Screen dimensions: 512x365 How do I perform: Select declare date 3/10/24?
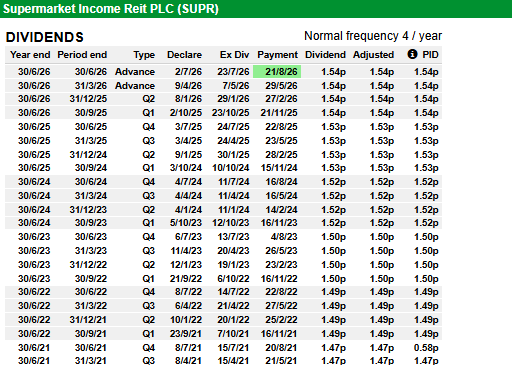186,168
